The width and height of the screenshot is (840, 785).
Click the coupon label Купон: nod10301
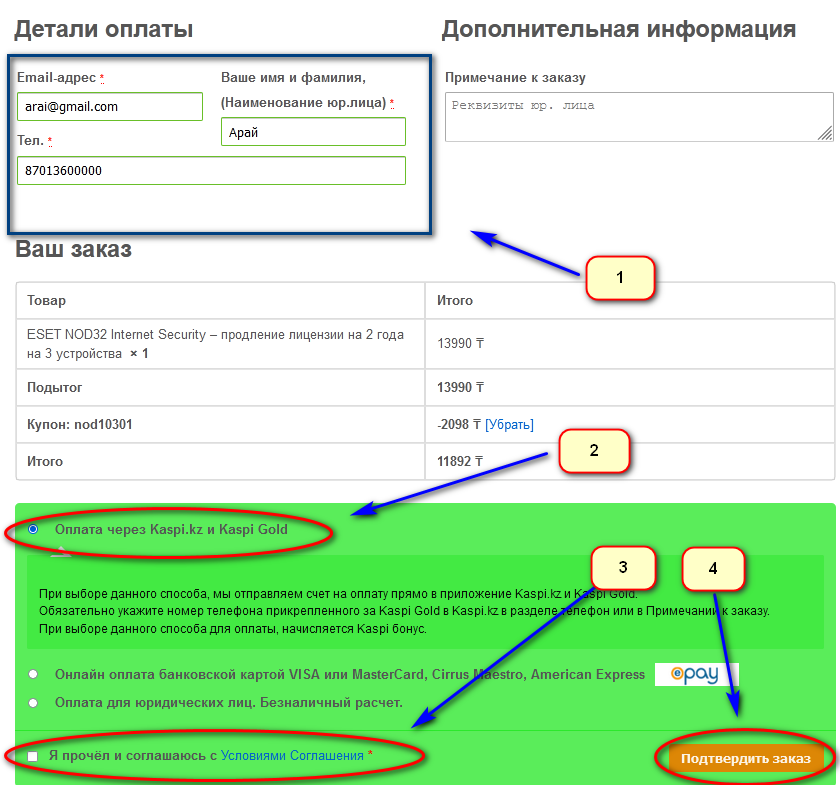click(x=80, y=424)
